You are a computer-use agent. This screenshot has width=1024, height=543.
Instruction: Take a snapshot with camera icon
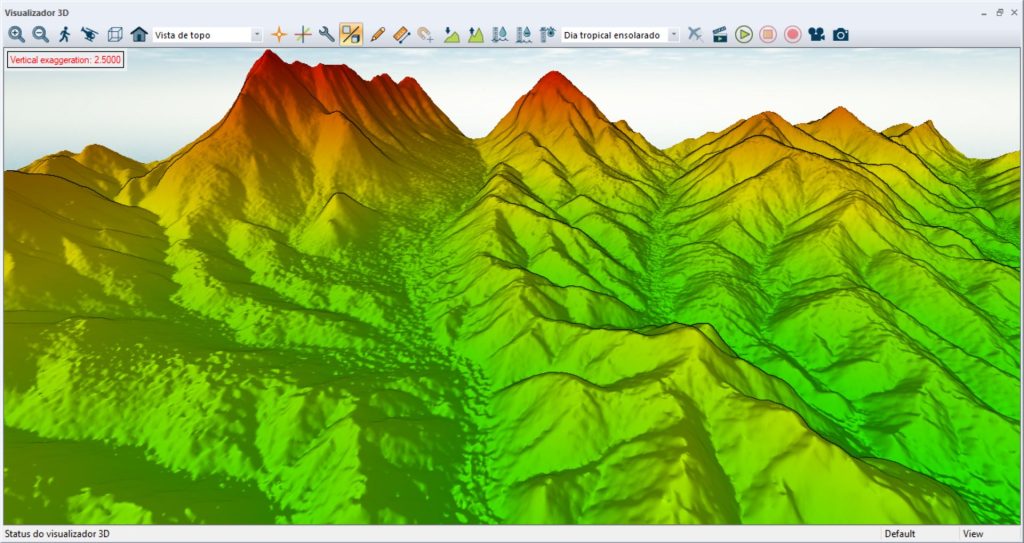click(841, 34)
